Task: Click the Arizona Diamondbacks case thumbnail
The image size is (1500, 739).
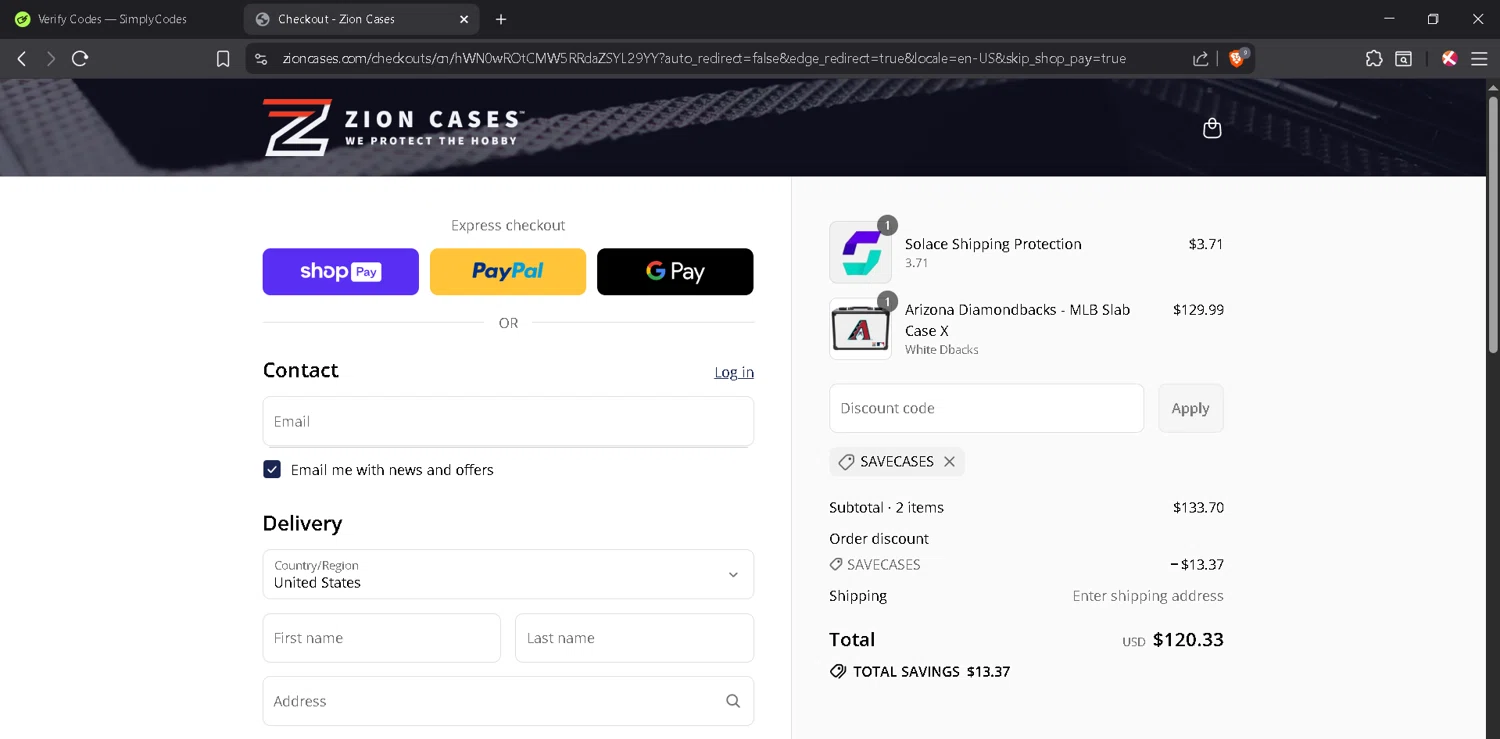Action: (860, 329)
